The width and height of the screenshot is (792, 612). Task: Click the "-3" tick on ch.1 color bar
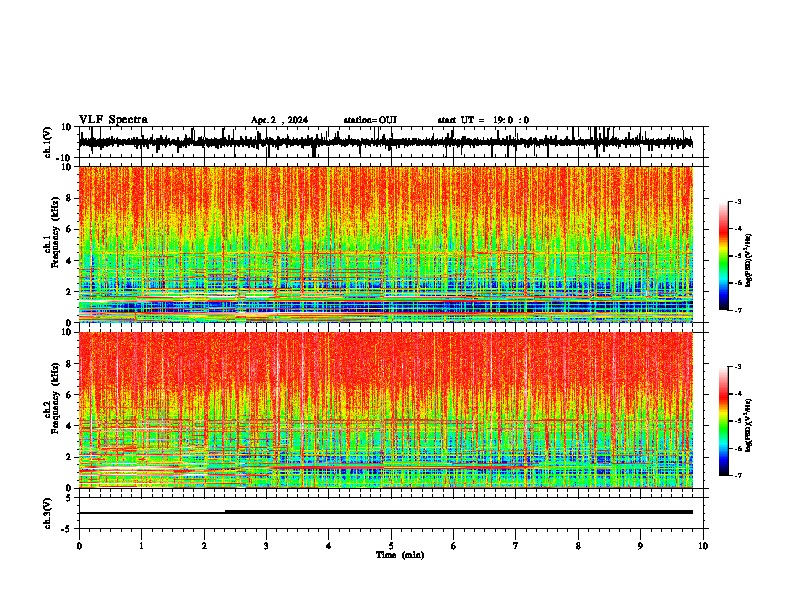(737, 201)
